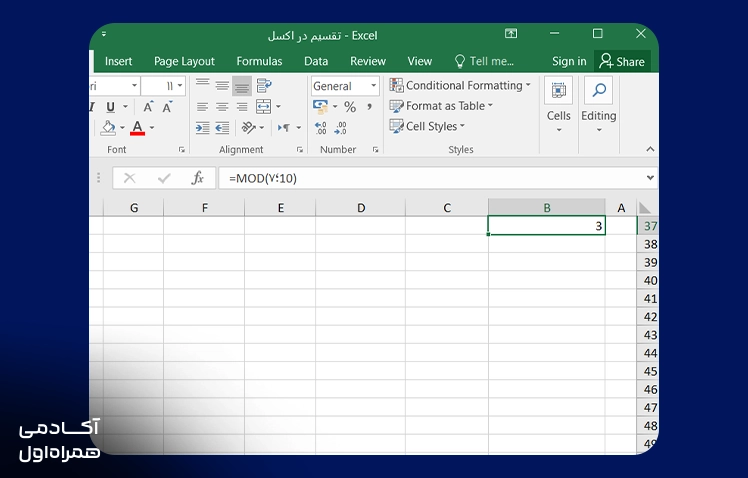Click Increase Decimal icon
Viewport: 748px width, 478px height.
pos(321,127)
